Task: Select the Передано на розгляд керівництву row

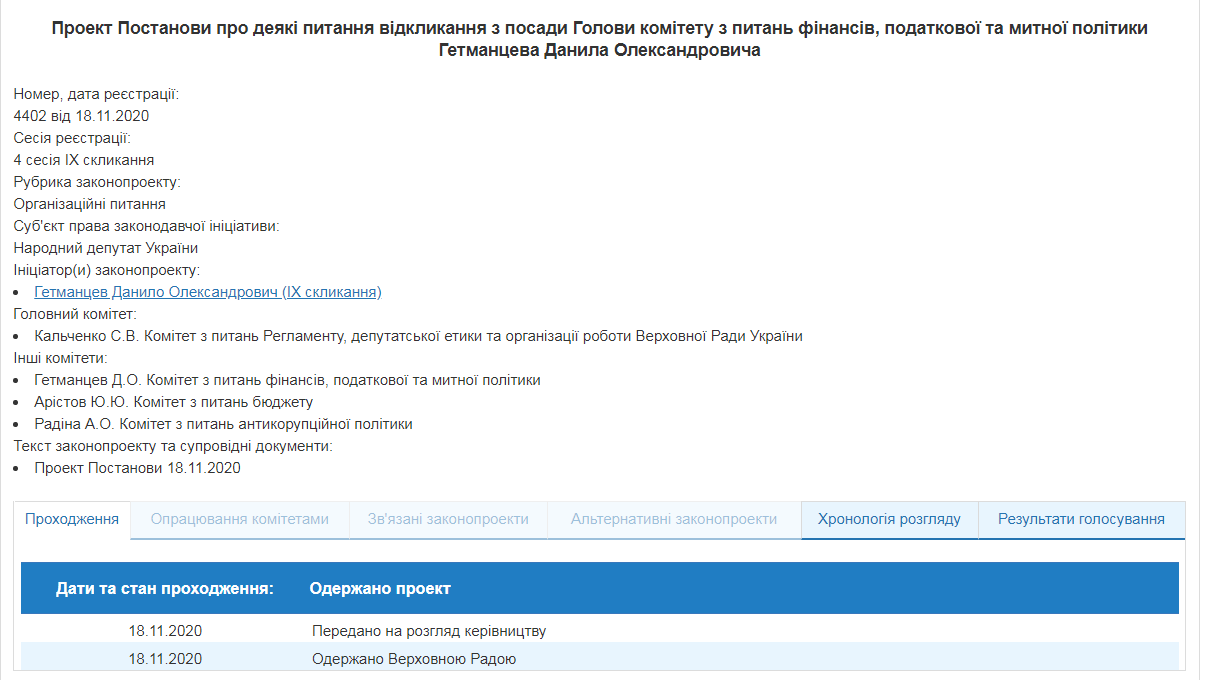Action: click(427, 631)
